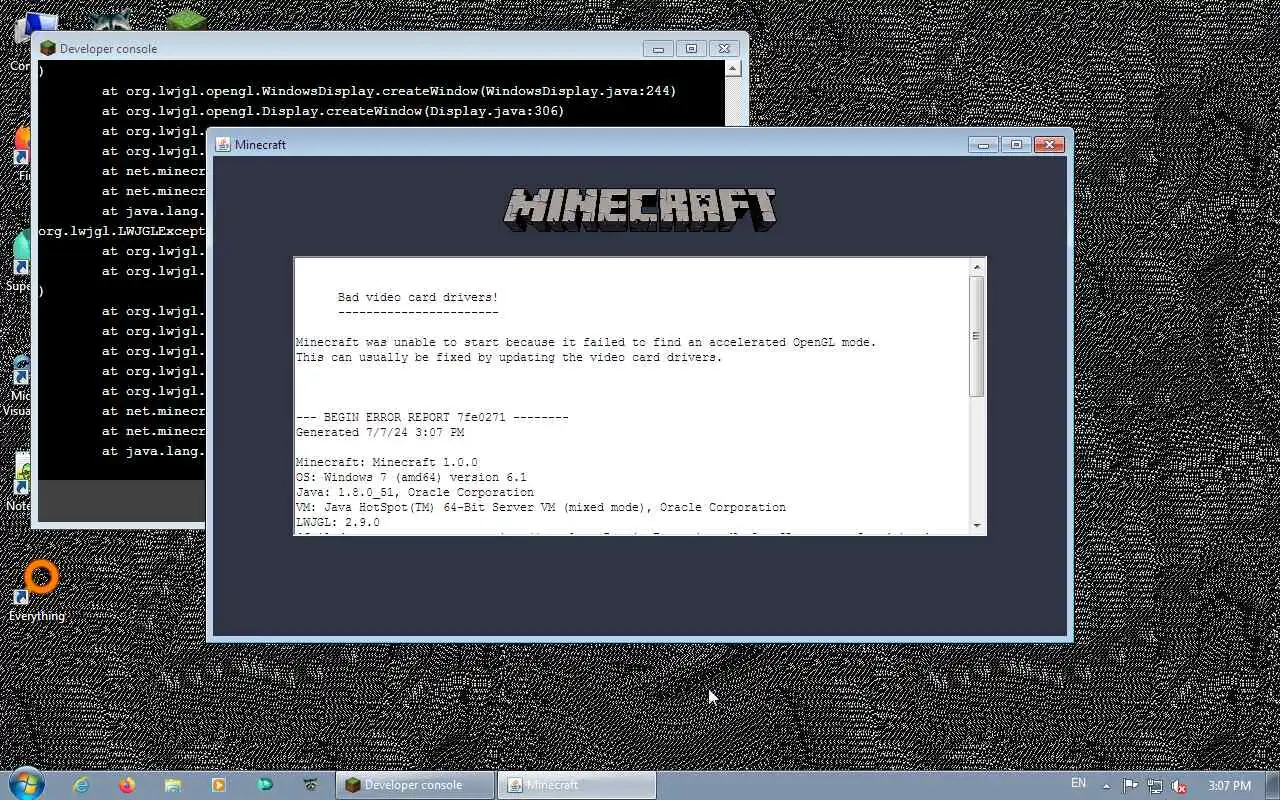Click console line 'WindowsDisplay.createWindow(WindowsDisplay.java:244)'
The height and width of the screenshot is (800, 1280).
[x=389, y=91]
